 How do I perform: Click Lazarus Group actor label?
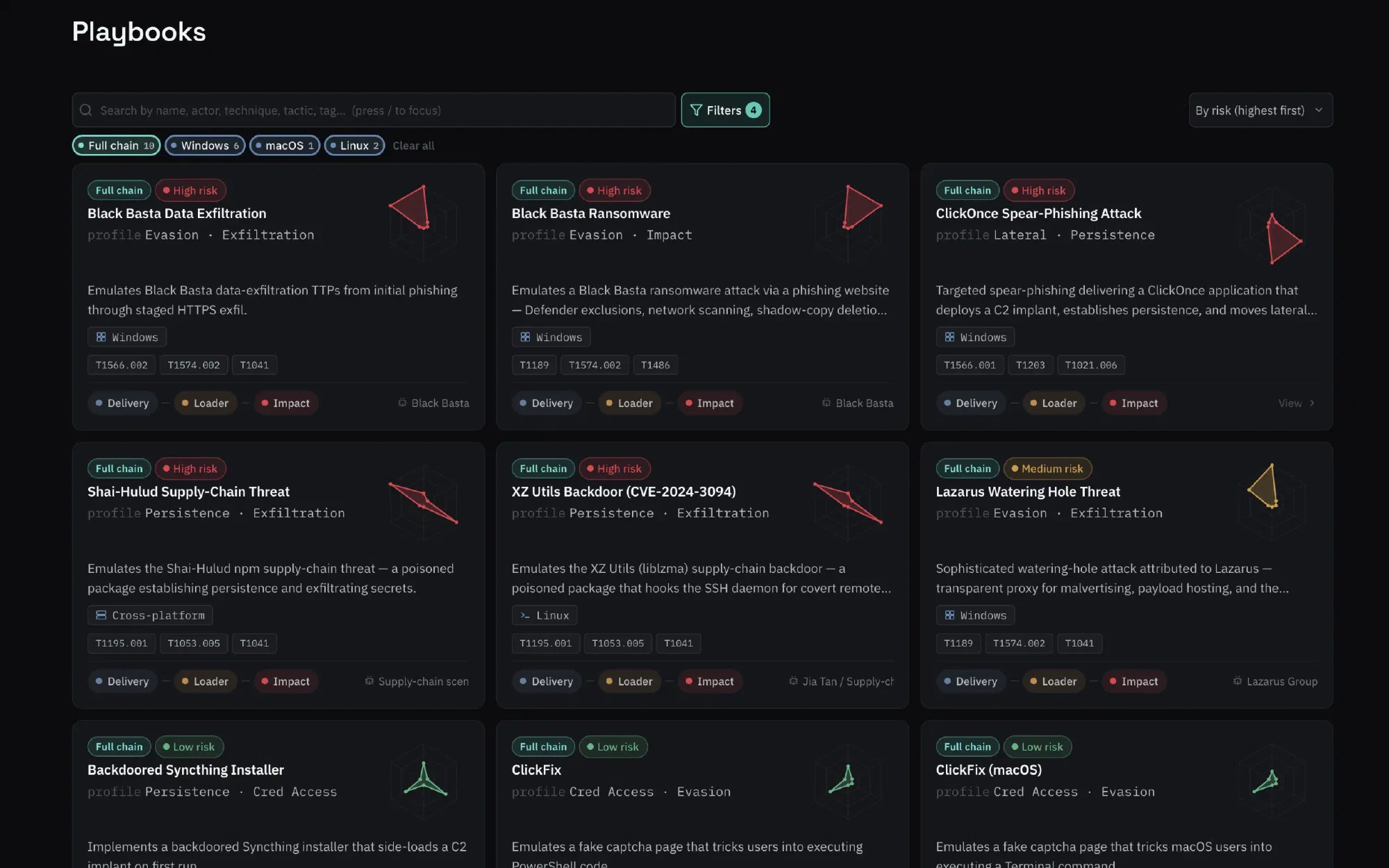tap(1282, 681)
